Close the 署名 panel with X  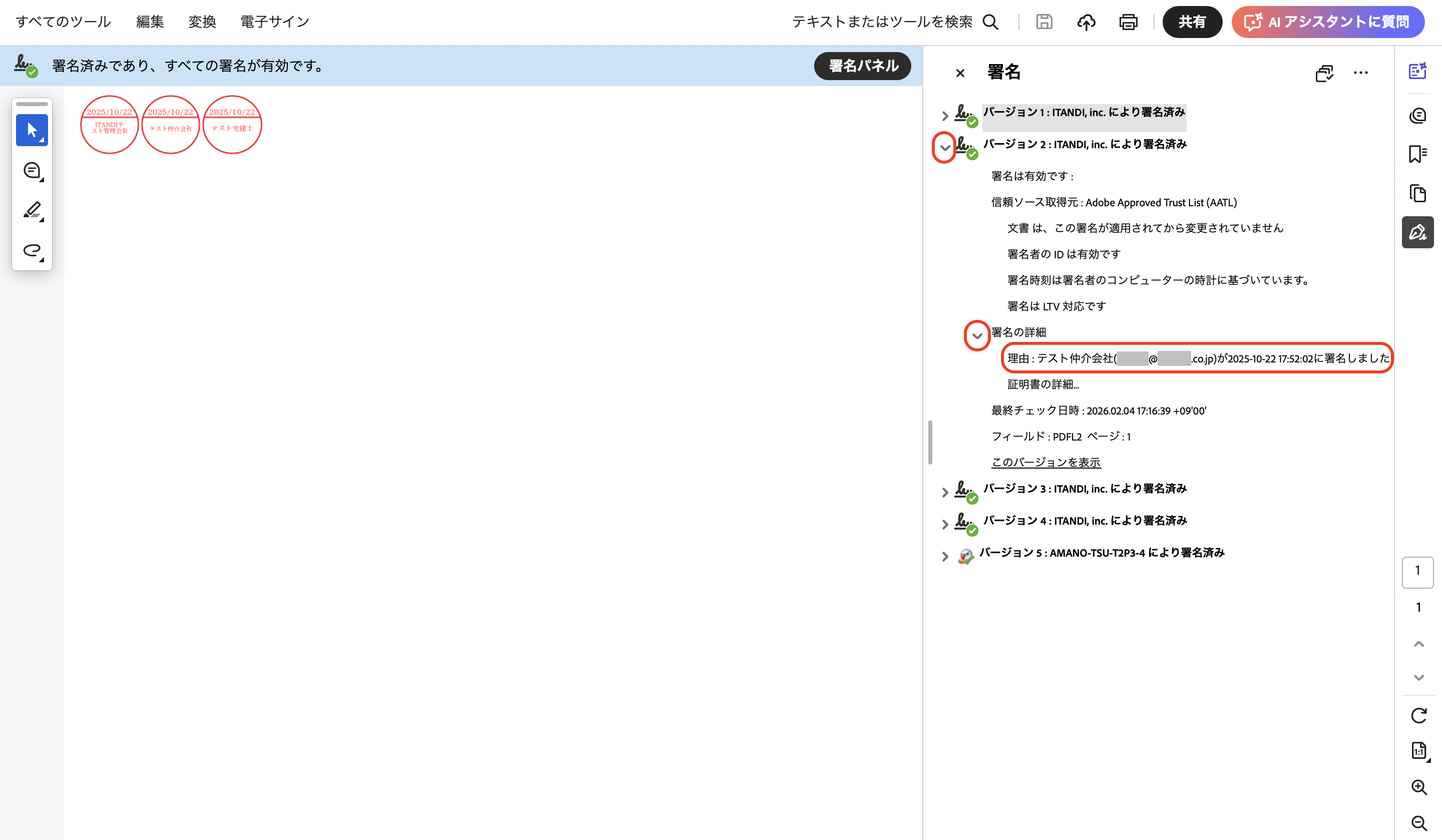point(960,73)
